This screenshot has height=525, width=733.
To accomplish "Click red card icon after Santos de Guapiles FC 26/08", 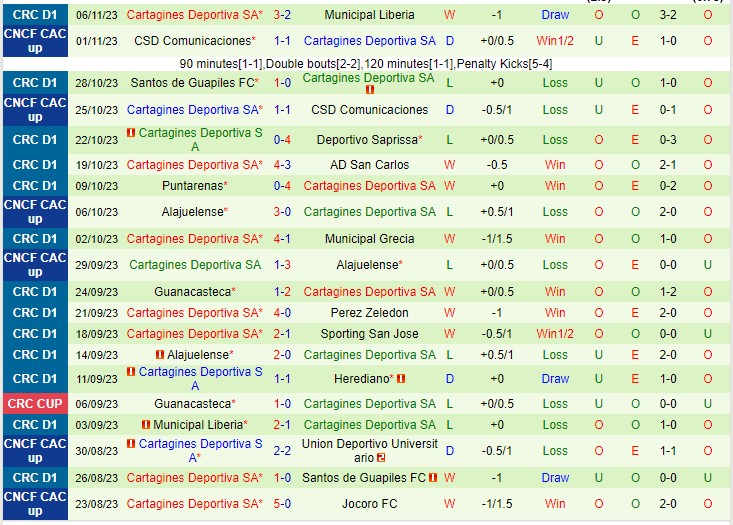I will [432, 478].
